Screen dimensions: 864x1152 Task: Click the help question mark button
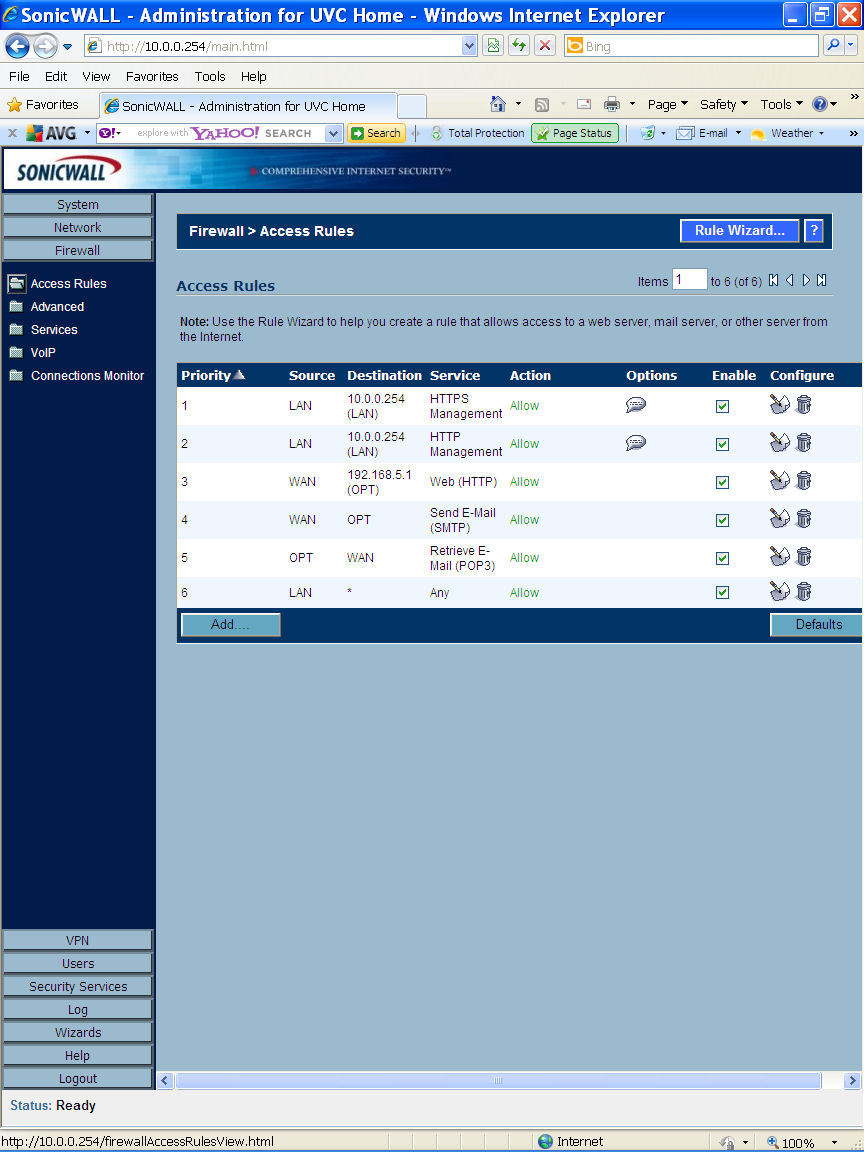coord(814,231)
